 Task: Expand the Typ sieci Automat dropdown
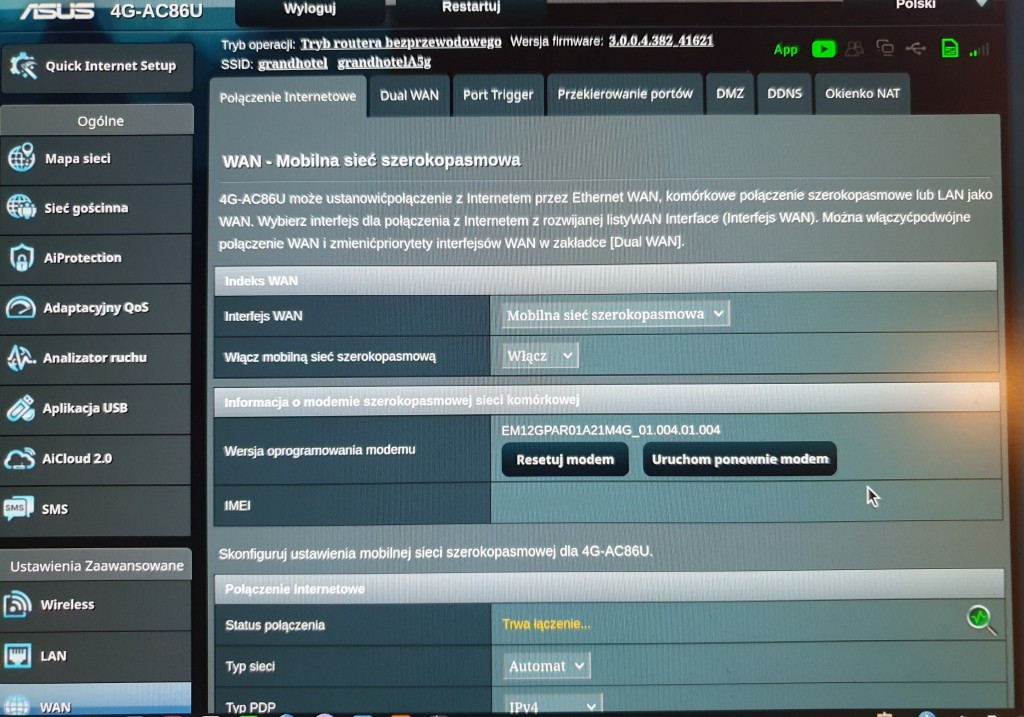(546, 666)
